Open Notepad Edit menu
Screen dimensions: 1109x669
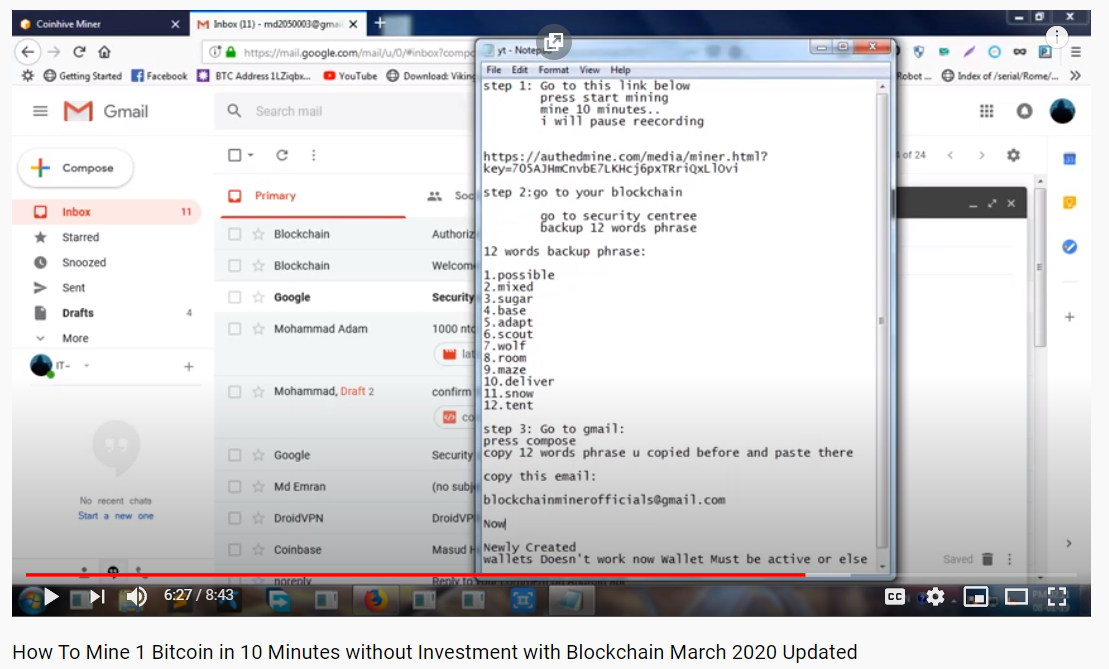point(520,70)
